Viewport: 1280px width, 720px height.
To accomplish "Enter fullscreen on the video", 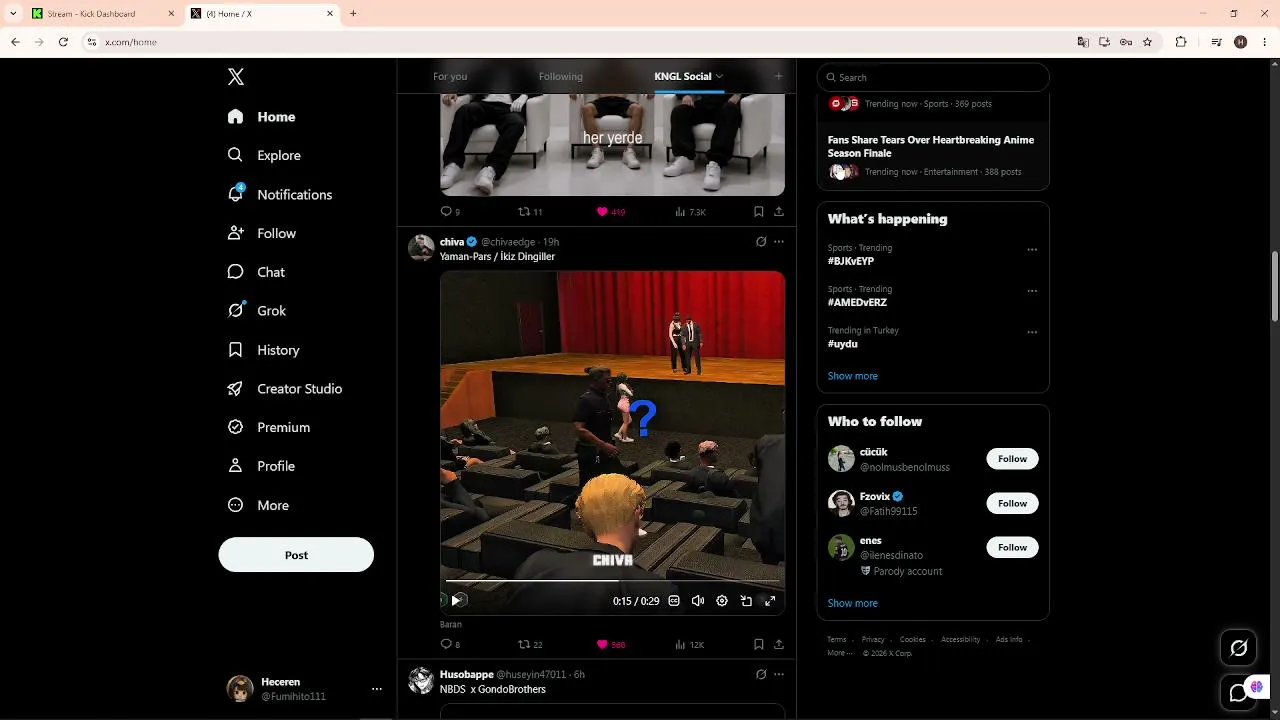I will 770,601.
